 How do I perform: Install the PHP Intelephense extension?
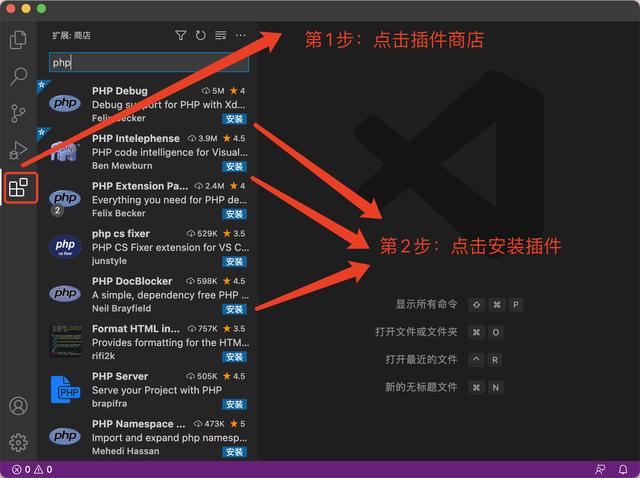[234, 166]
